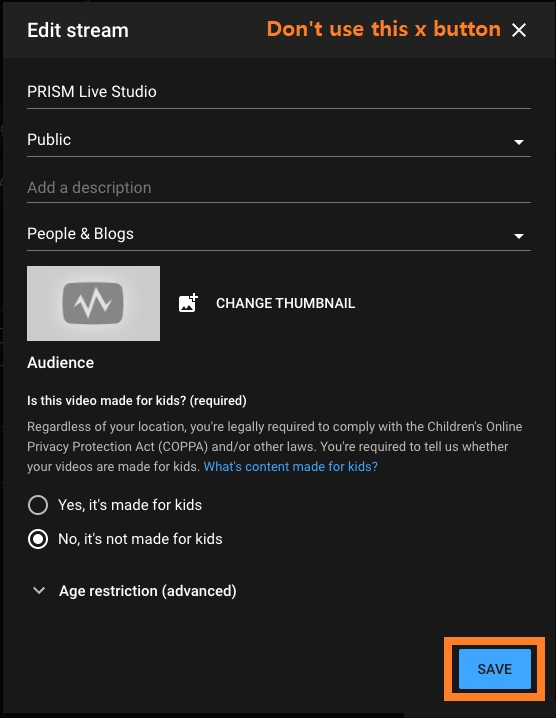Click the People & Blogs category text
This screenshot has height=718, width=556.
(80, 234)
